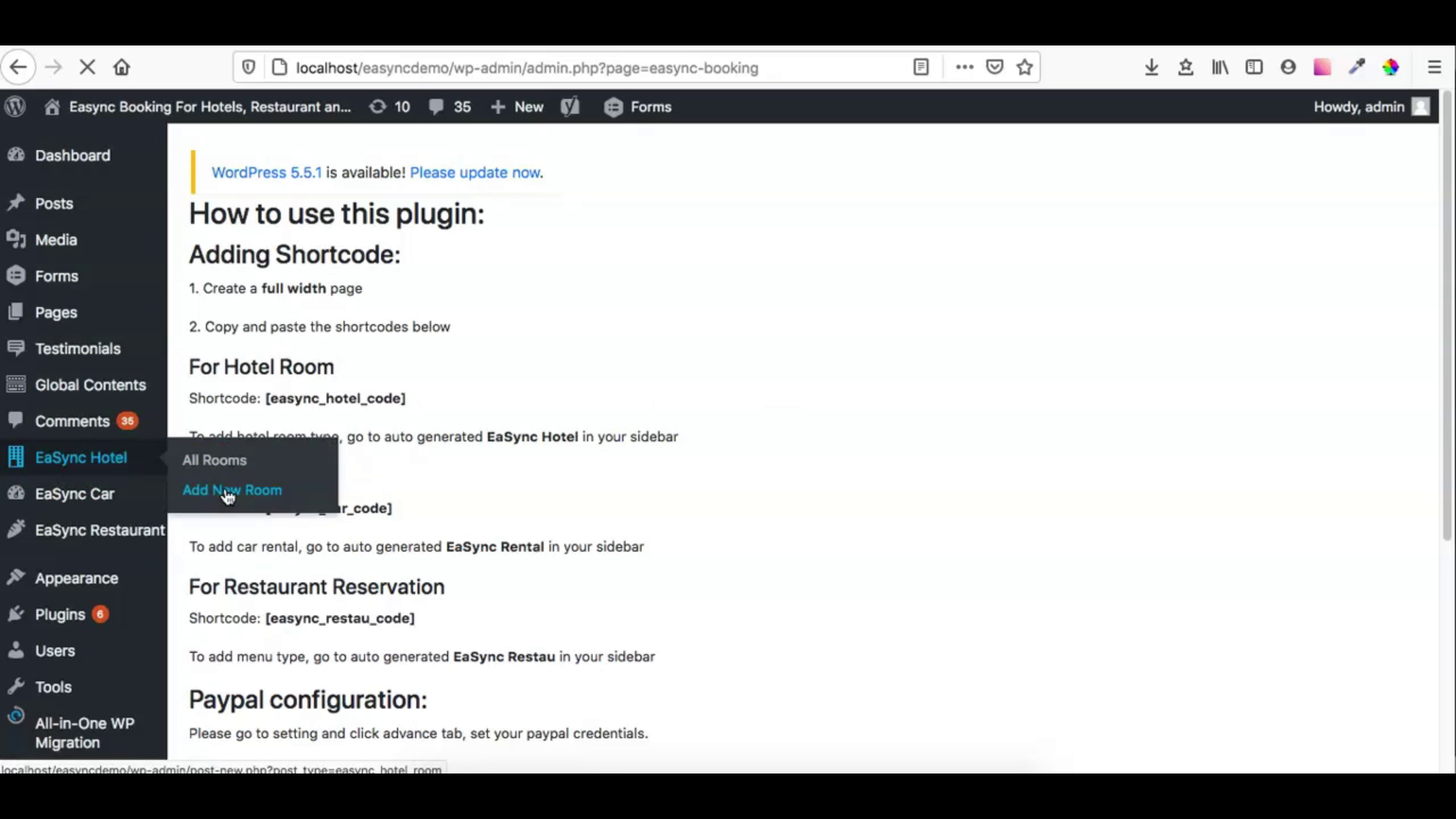
Task: Choose Add New Room from the flyout menu
Action: click(x=232, y=490)
